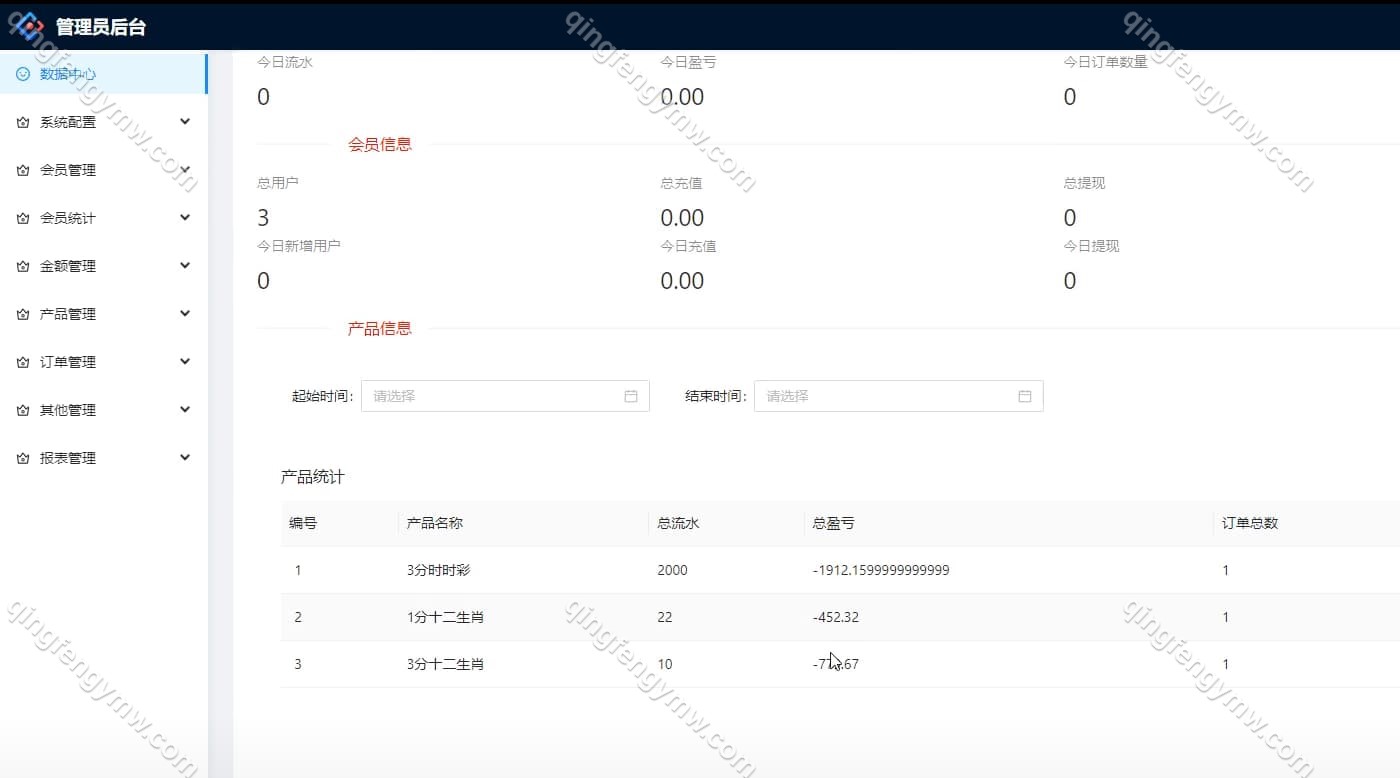1400x778 pixels.
Task: Click the admin backend logo icon
Action: [27, 26]
